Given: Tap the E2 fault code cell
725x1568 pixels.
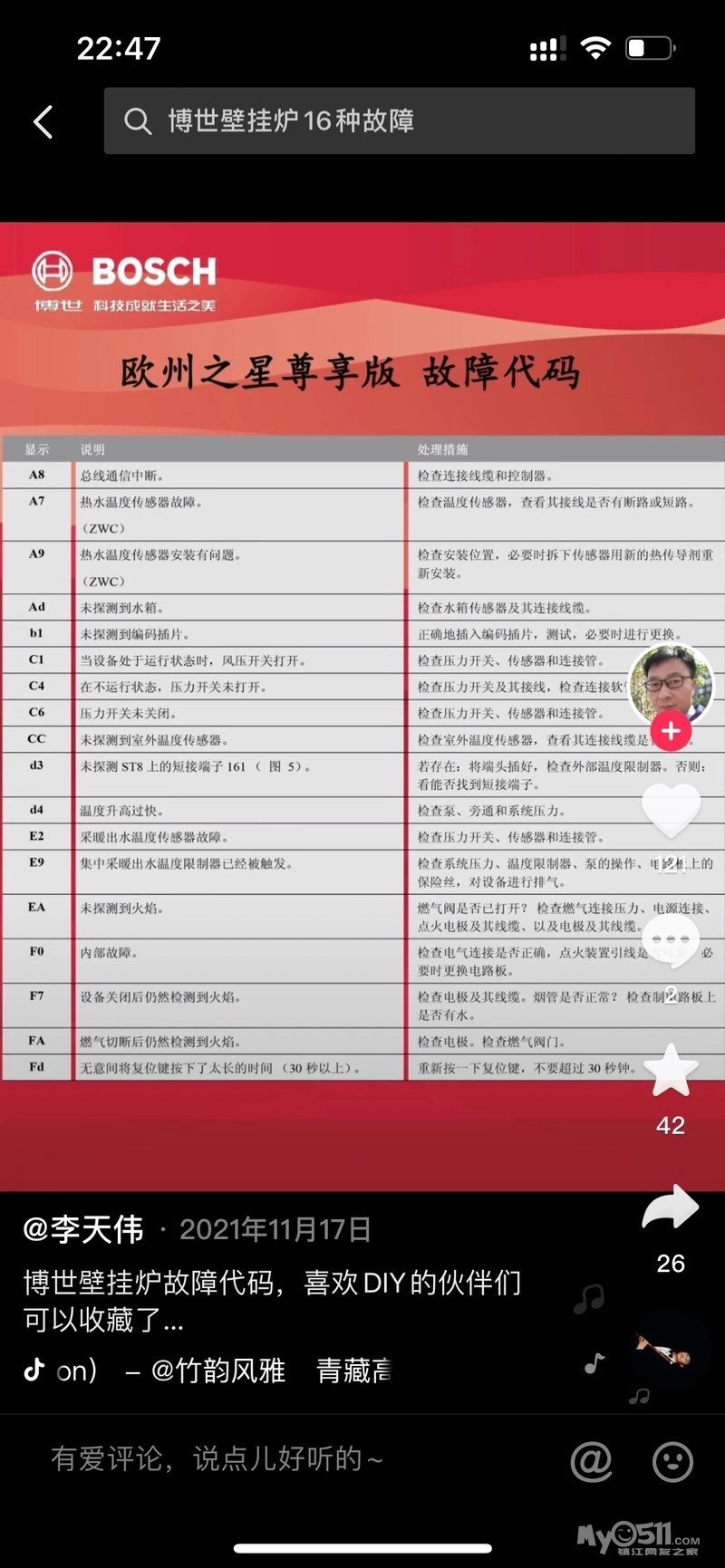Looking at the screenshot, I should 36,836.
